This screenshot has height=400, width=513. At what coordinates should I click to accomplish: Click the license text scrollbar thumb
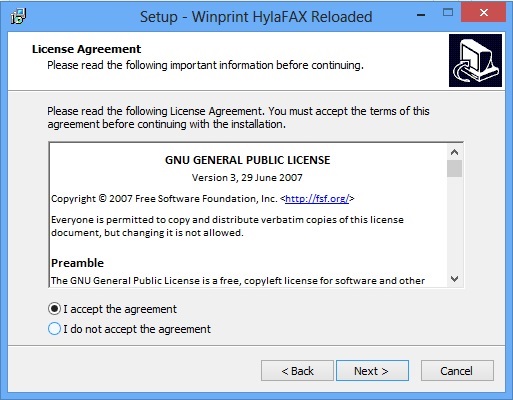tap(454, 168)
